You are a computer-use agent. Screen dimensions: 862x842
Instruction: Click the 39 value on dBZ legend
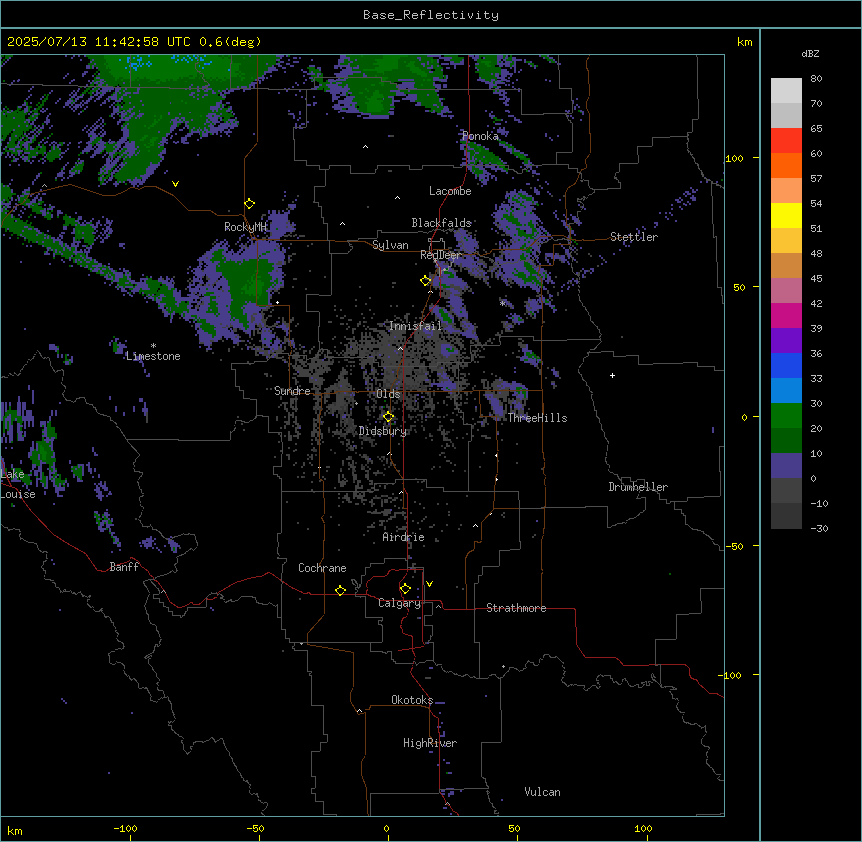(x=816, y=329)
